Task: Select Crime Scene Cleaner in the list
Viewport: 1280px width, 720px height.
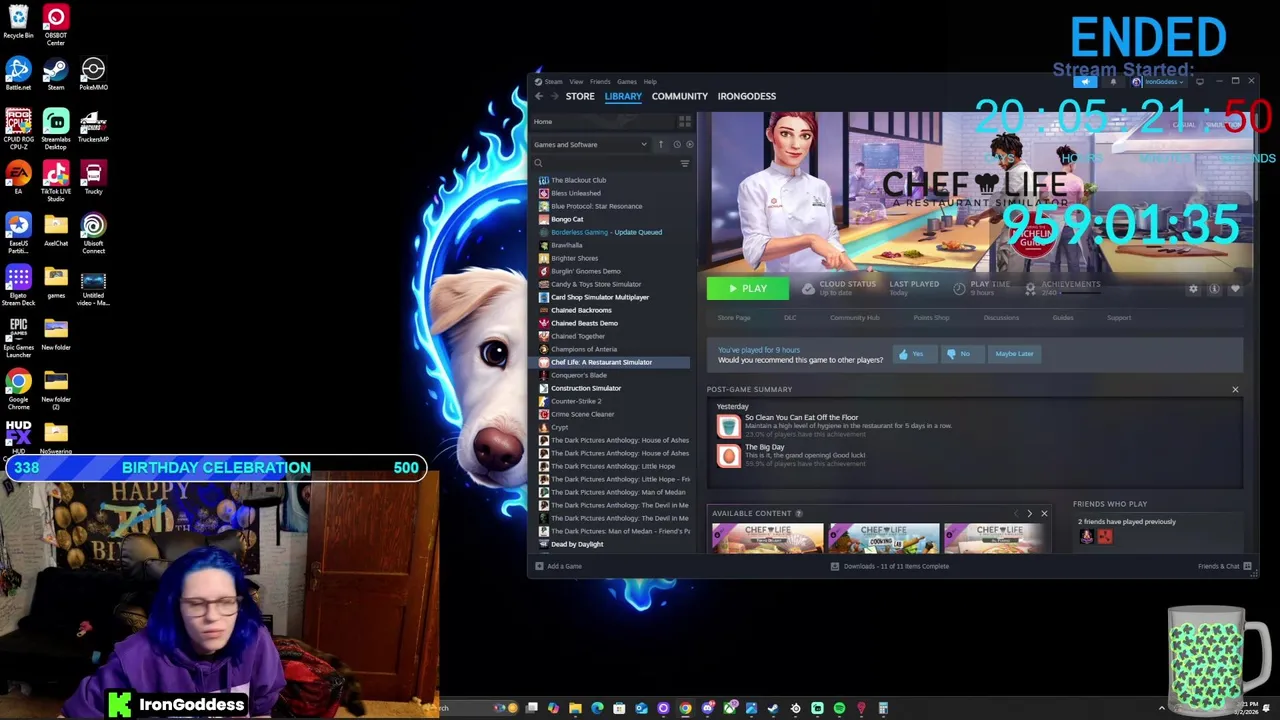Action: (x=582, y=414)
